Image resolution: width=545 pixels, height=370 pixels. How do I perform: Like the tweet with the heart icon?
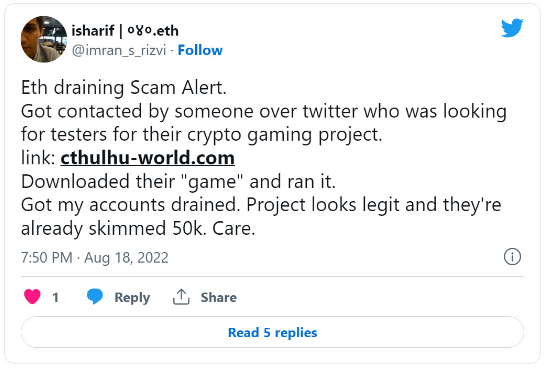pyautogui.click(x=32, y=297)
